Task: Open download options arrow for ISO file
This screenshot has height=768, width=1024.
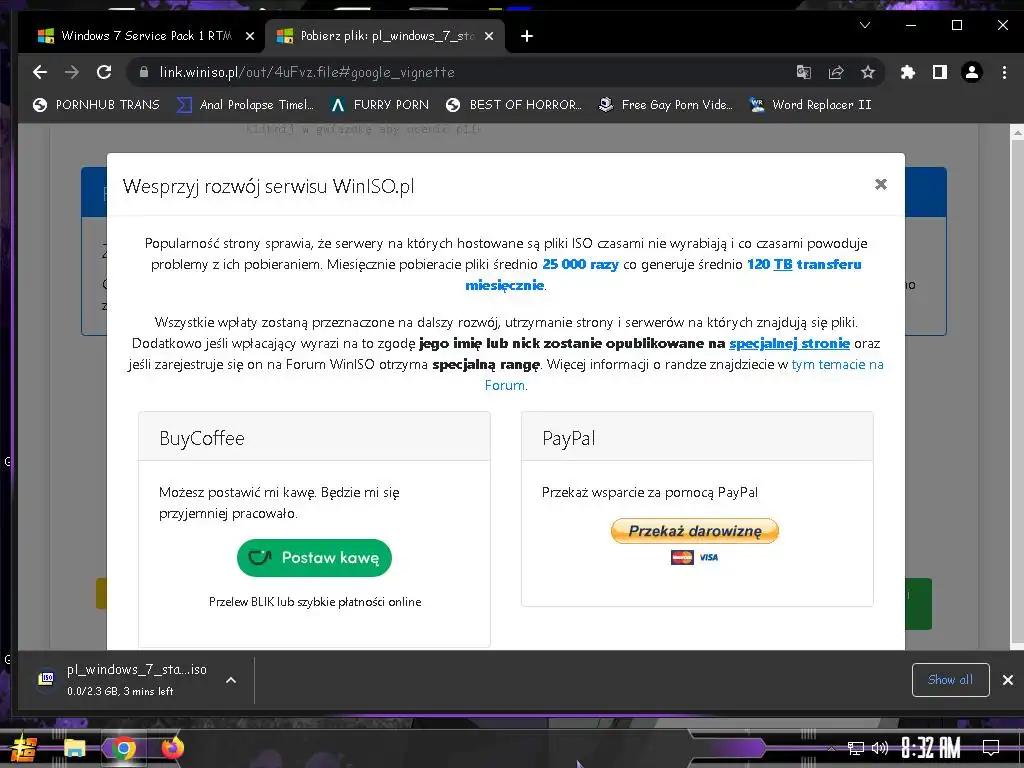Action: [x=231, y=680]
